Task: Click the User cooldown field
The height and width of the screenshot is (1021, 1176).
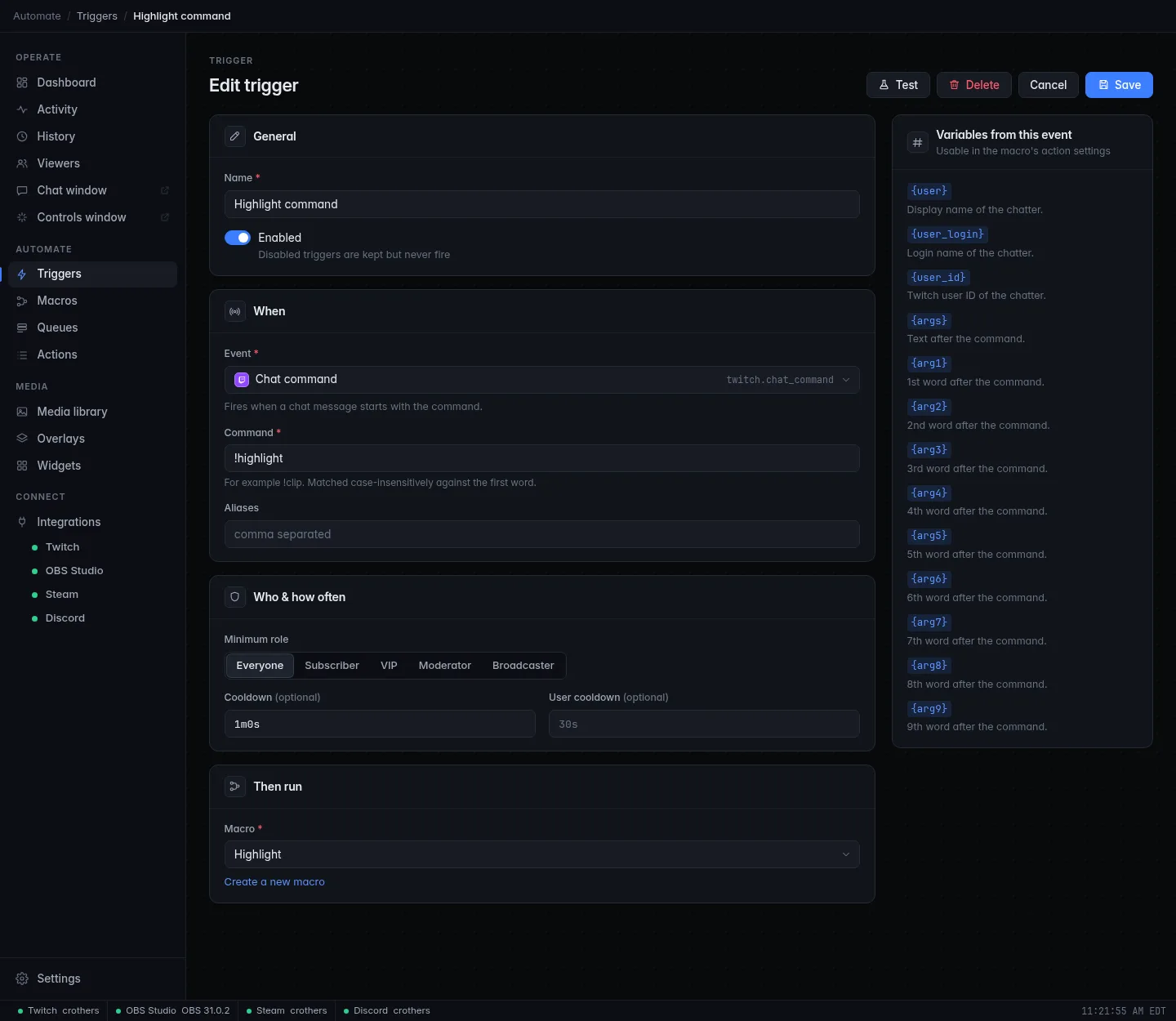Action: click(x=704, y=725)
